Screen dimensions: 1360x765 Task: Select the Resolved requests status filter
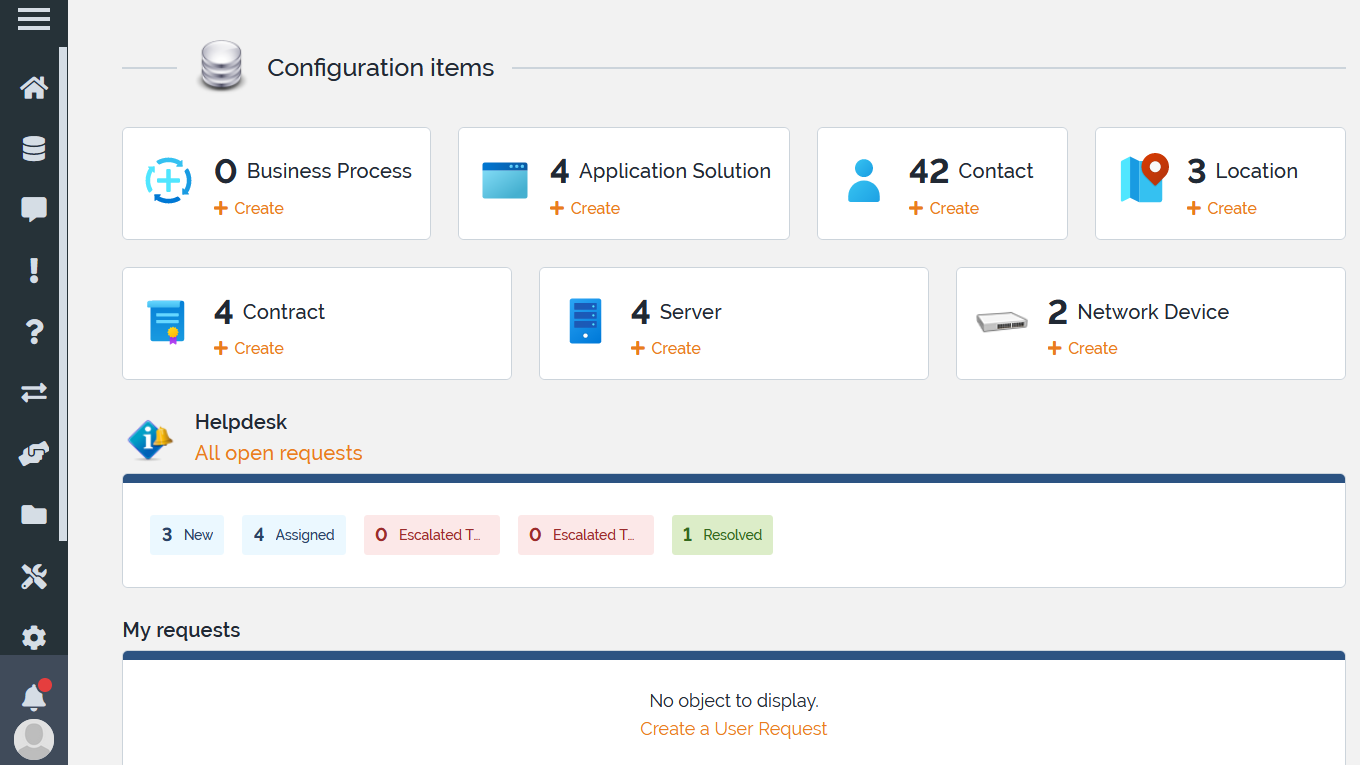721,535
